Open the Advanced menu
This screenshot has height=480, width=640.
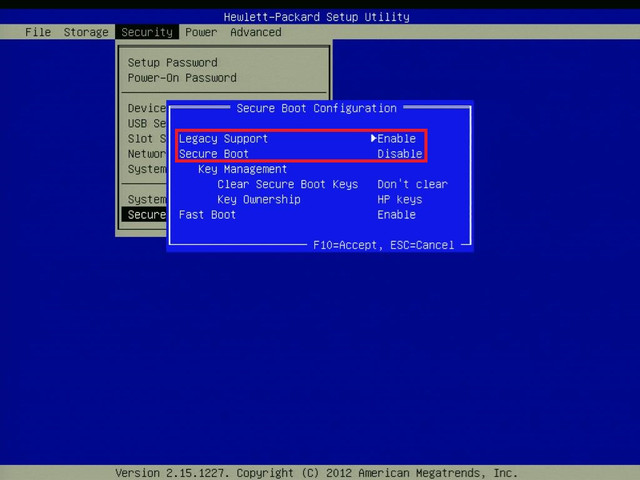click(x=256, y=32)
